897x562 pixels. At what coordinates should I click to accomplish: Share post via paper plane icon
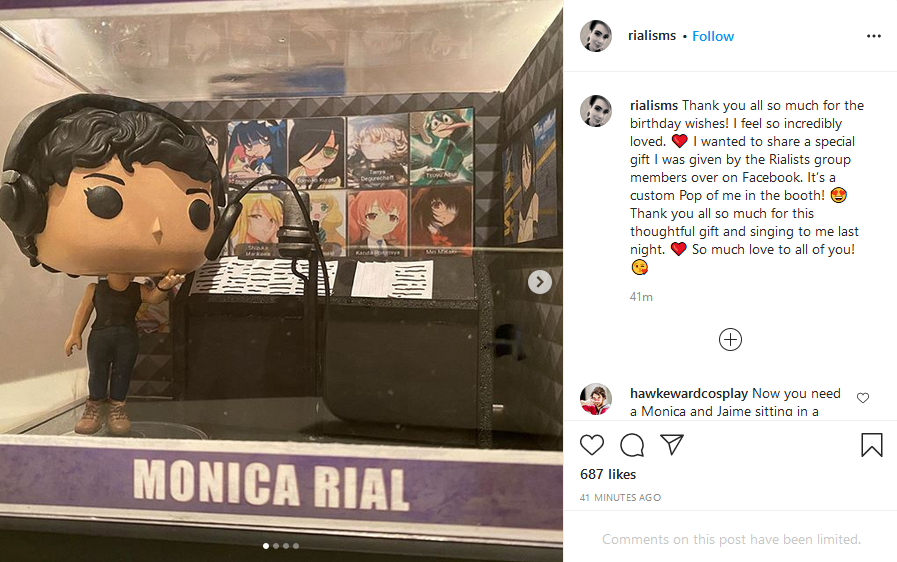[x=672, y=444]
